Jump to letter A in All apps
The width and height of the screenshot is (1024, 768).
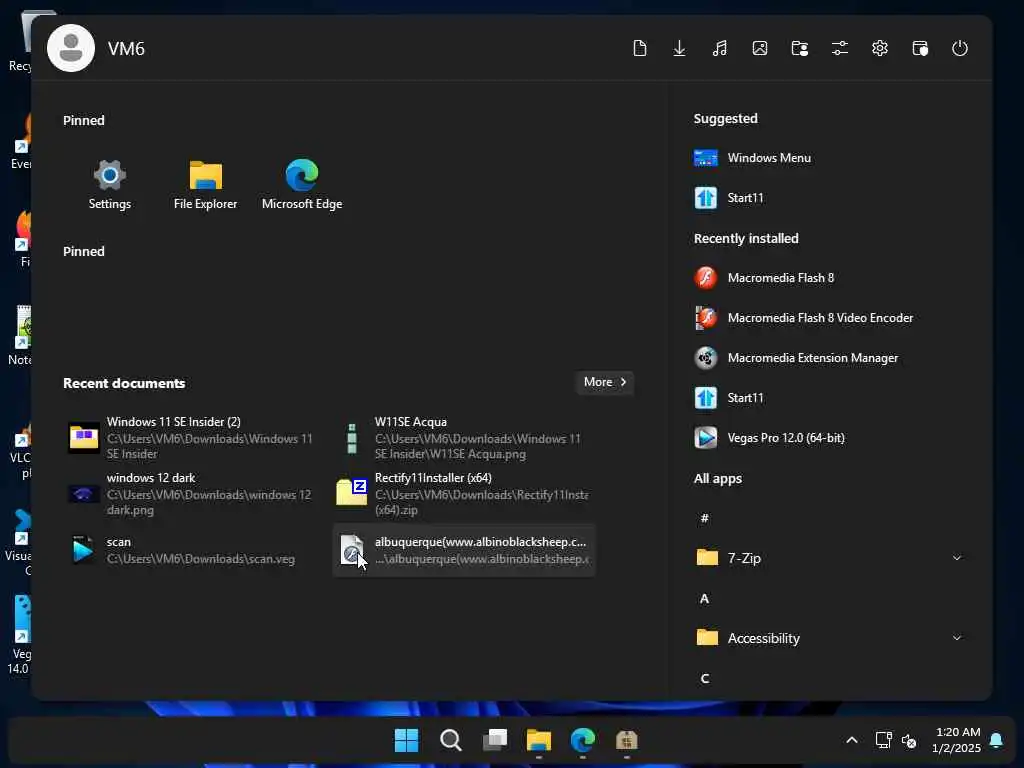[x=704, y=599]
